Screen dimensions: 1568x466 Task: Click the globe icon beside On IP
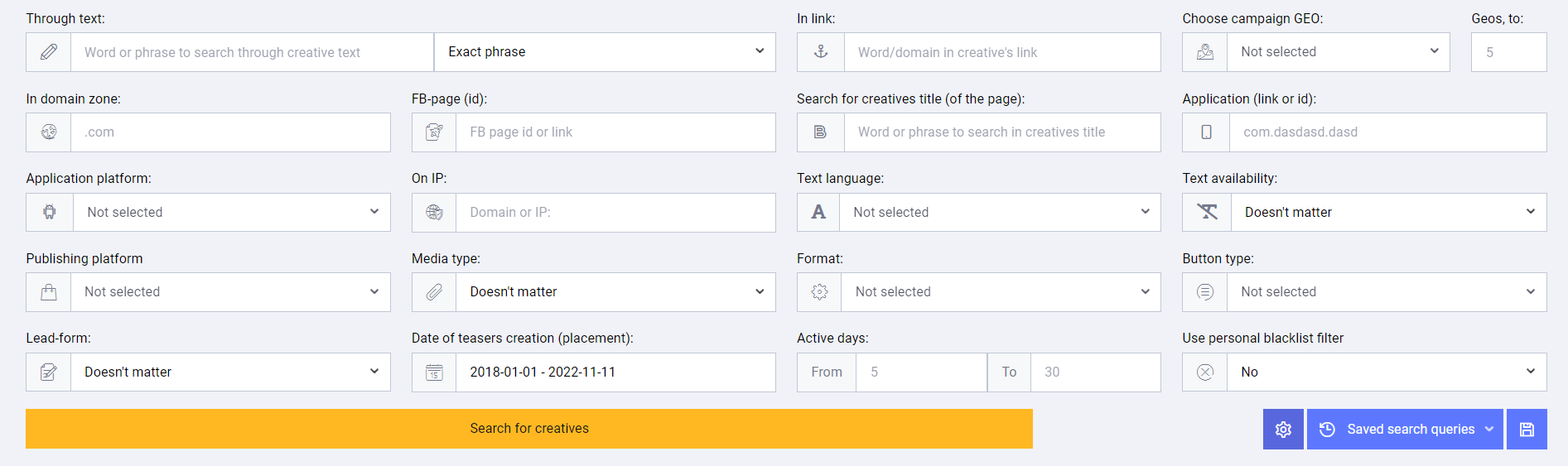click(x=434, y=212)
